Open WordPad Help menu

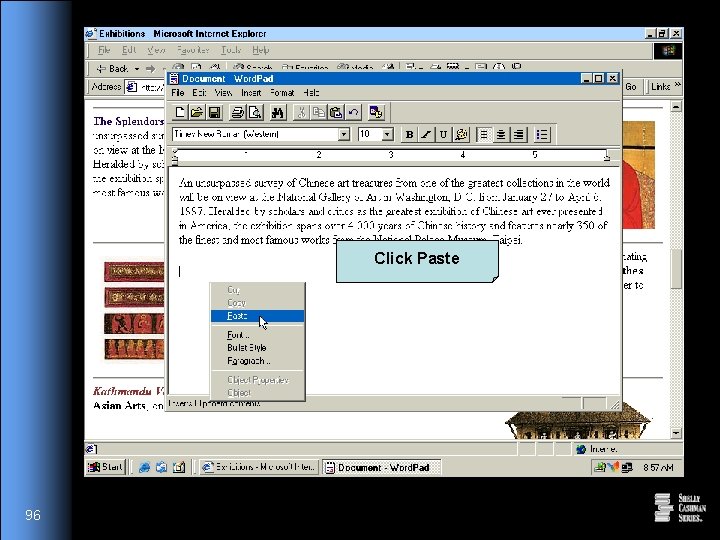coord(311,93)
